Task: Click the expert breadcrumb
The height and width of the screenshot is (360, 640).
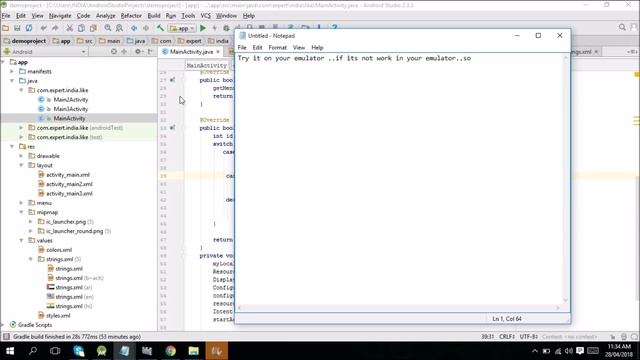Action: pyautogui.click(x=189, y=41)
